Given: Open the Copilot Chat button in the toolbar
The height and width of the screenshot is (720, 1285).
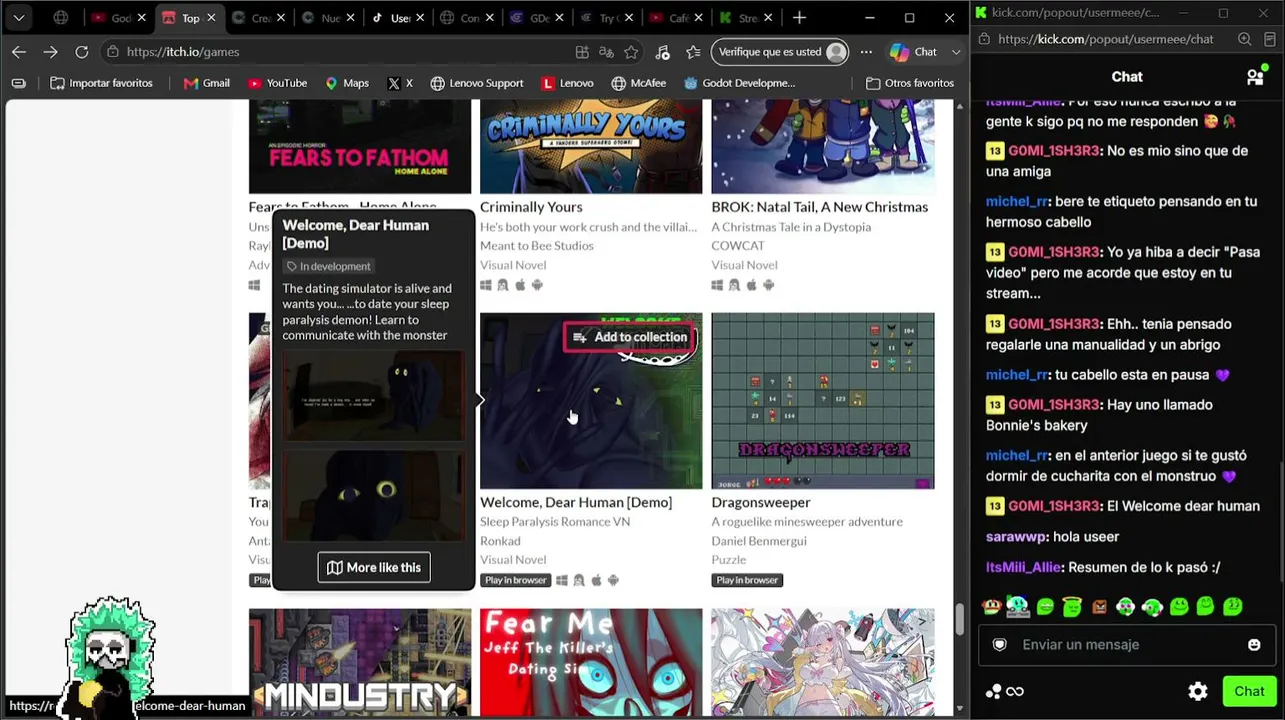Looking at the screenshot, I should (914, 52).
